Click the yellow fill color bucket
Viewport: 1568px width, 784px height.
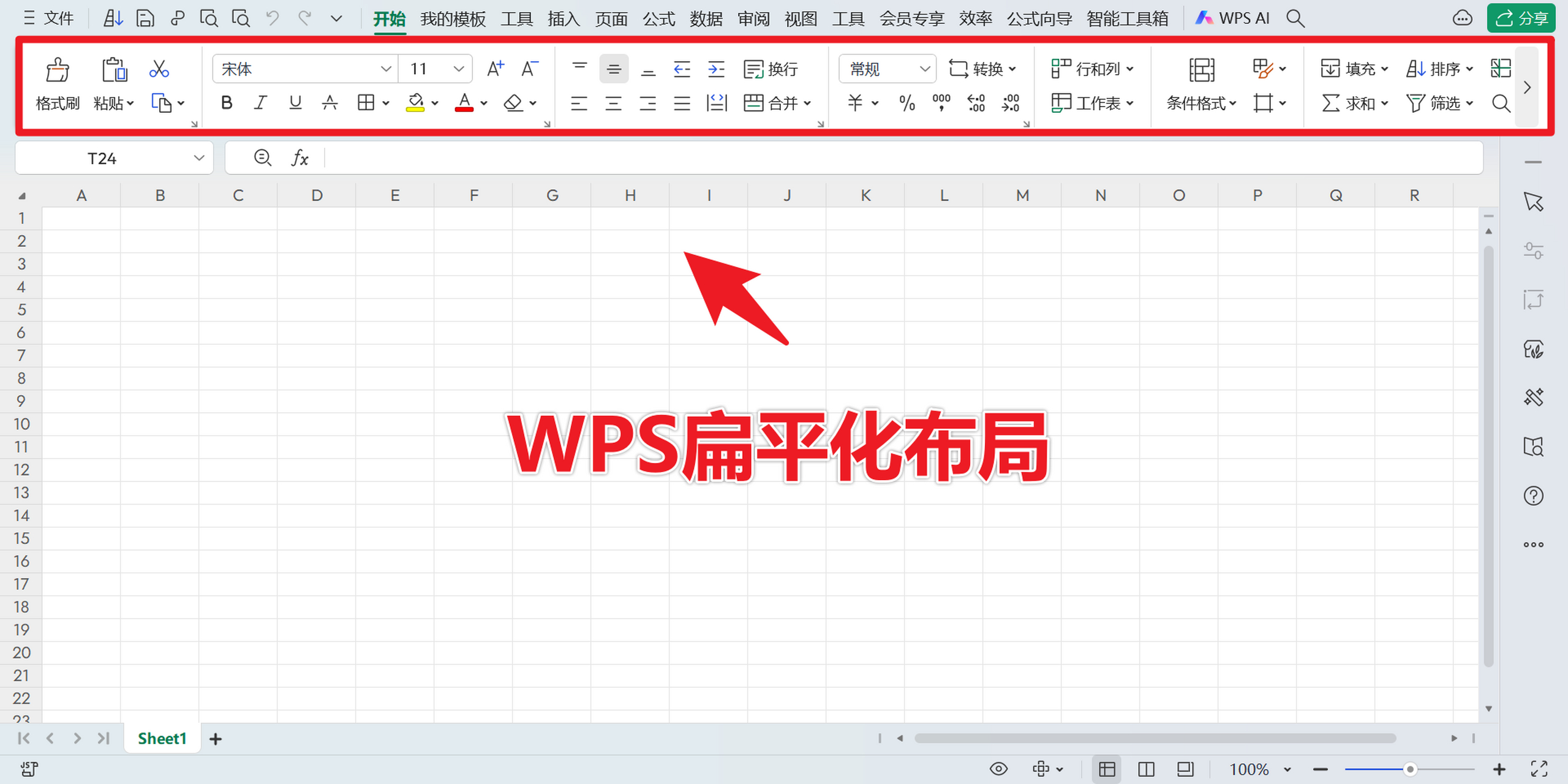[x=415, y=103]
